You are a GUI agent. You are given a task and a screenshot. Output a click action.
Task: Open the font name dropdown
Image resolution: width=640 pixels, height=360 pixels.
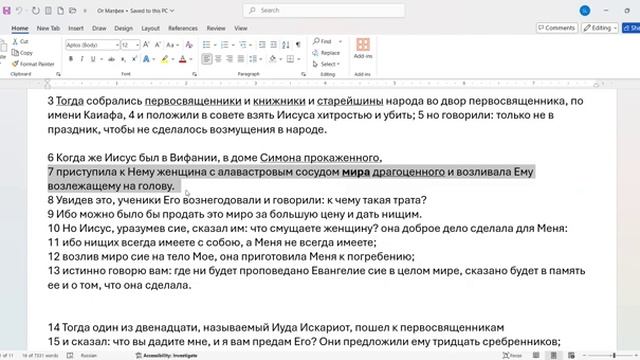[117, 44]
